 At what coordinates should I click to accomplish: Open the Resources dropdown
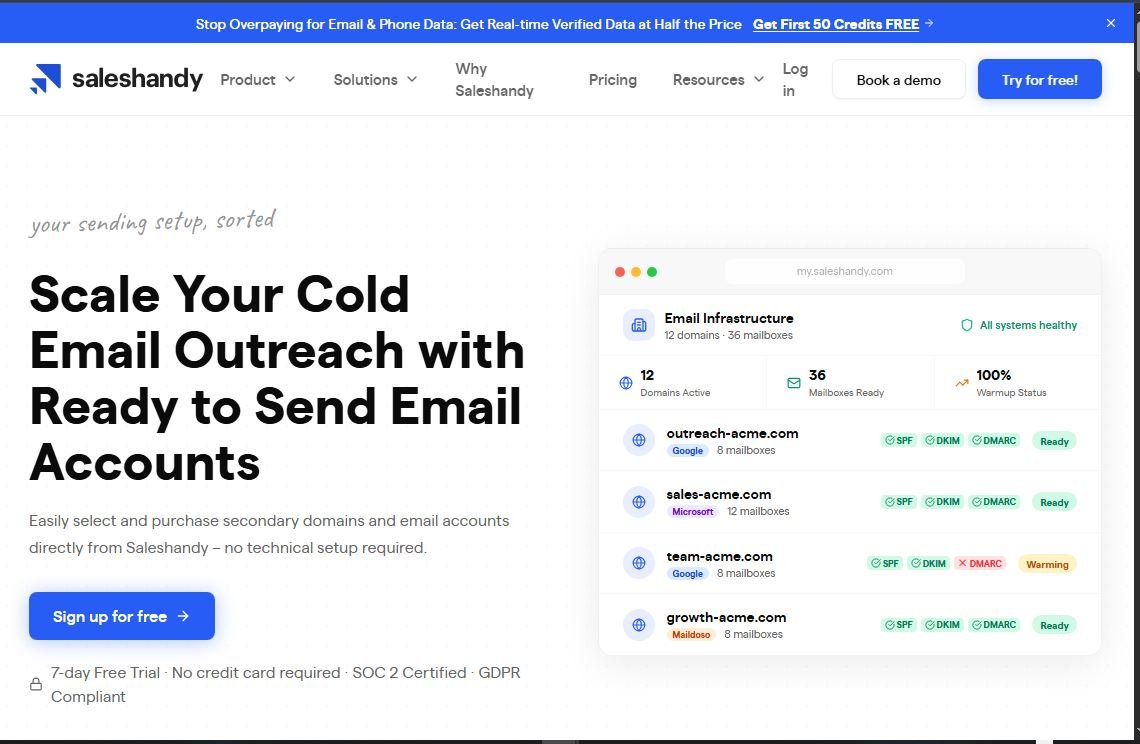717,79
